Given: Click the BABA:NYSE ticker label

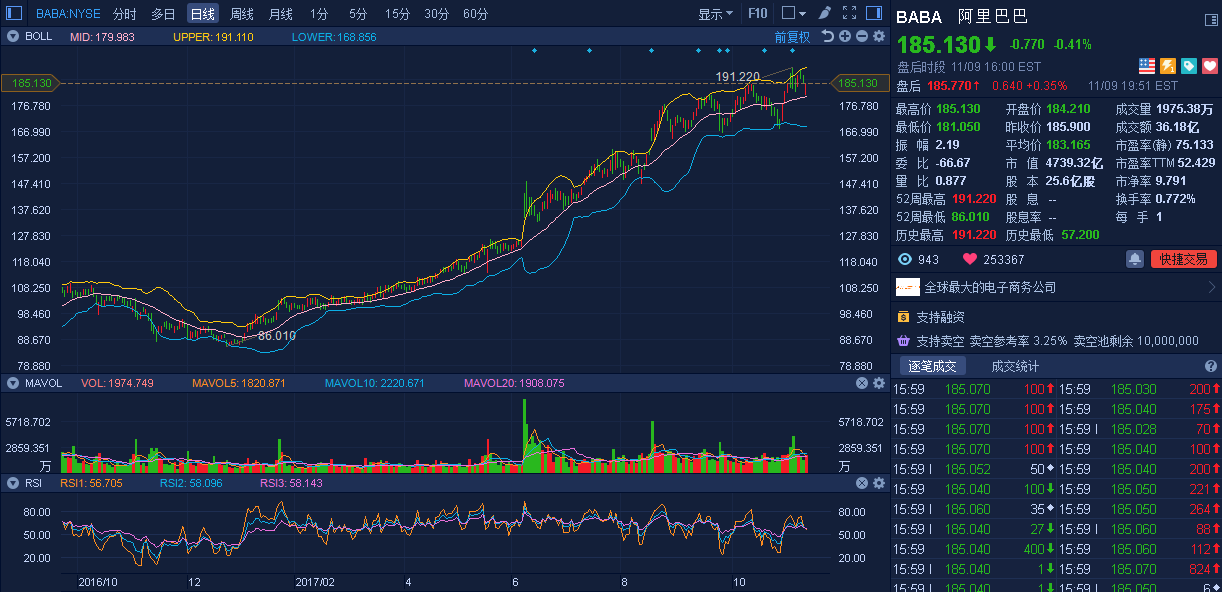Looking at the screenshot, I should [x=68, y=14].
